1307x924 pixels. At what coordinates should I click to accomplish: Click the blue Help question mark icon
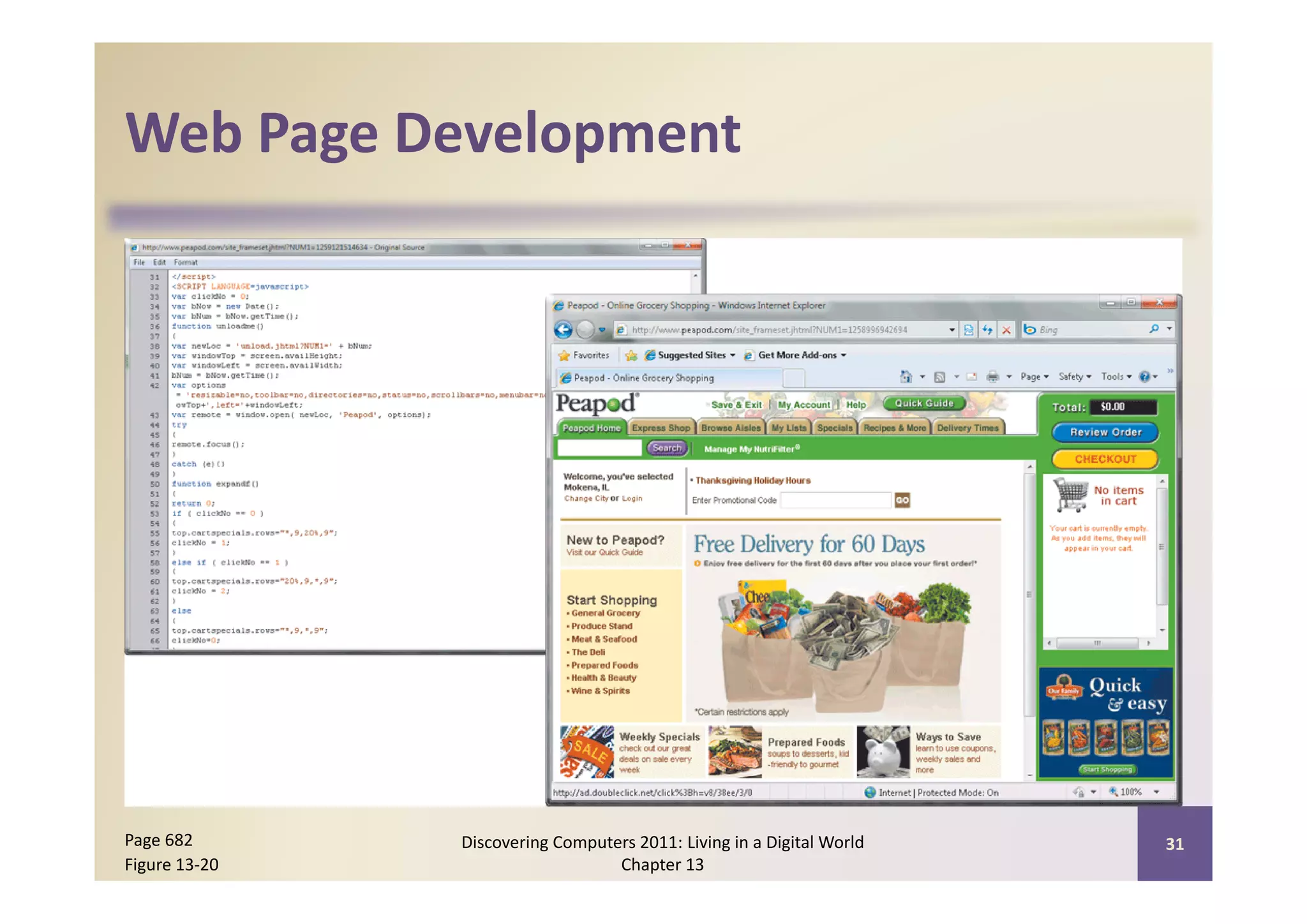click(x=1146, y=376)
